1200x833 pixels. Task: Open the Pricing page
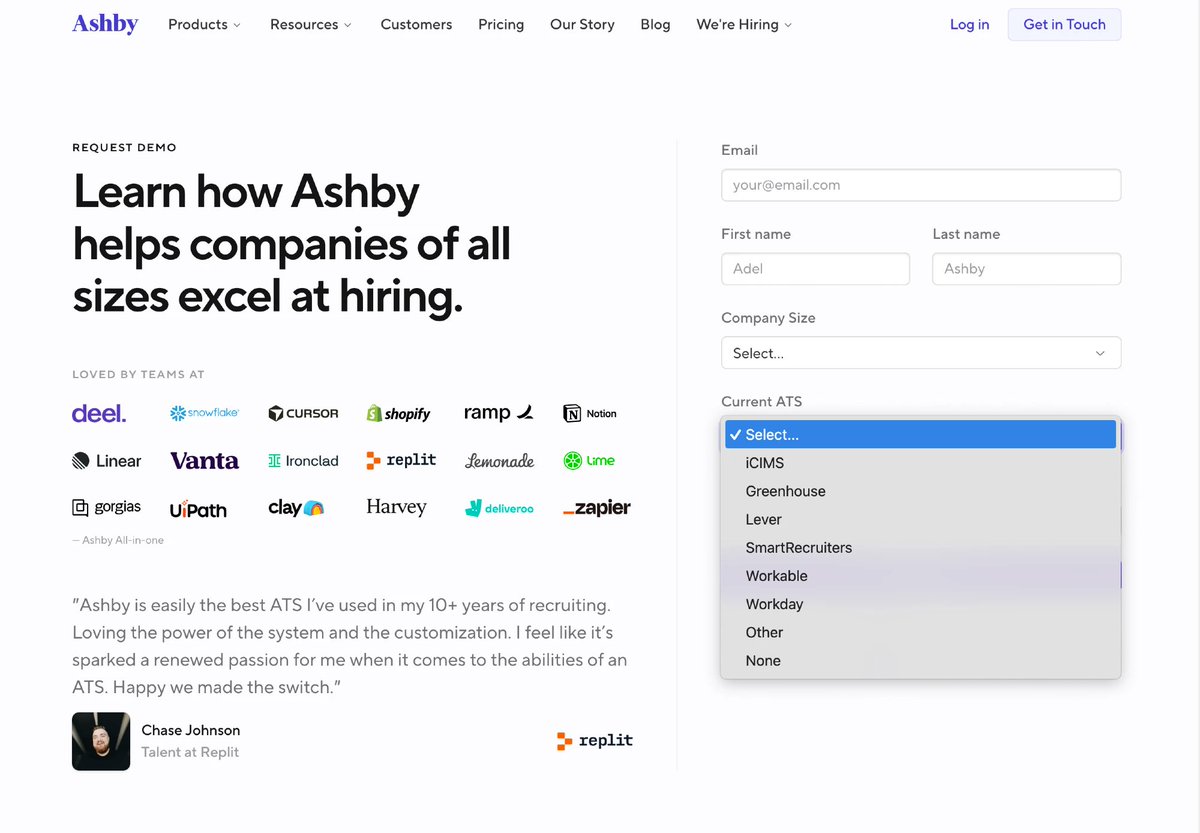pos(501,24)
